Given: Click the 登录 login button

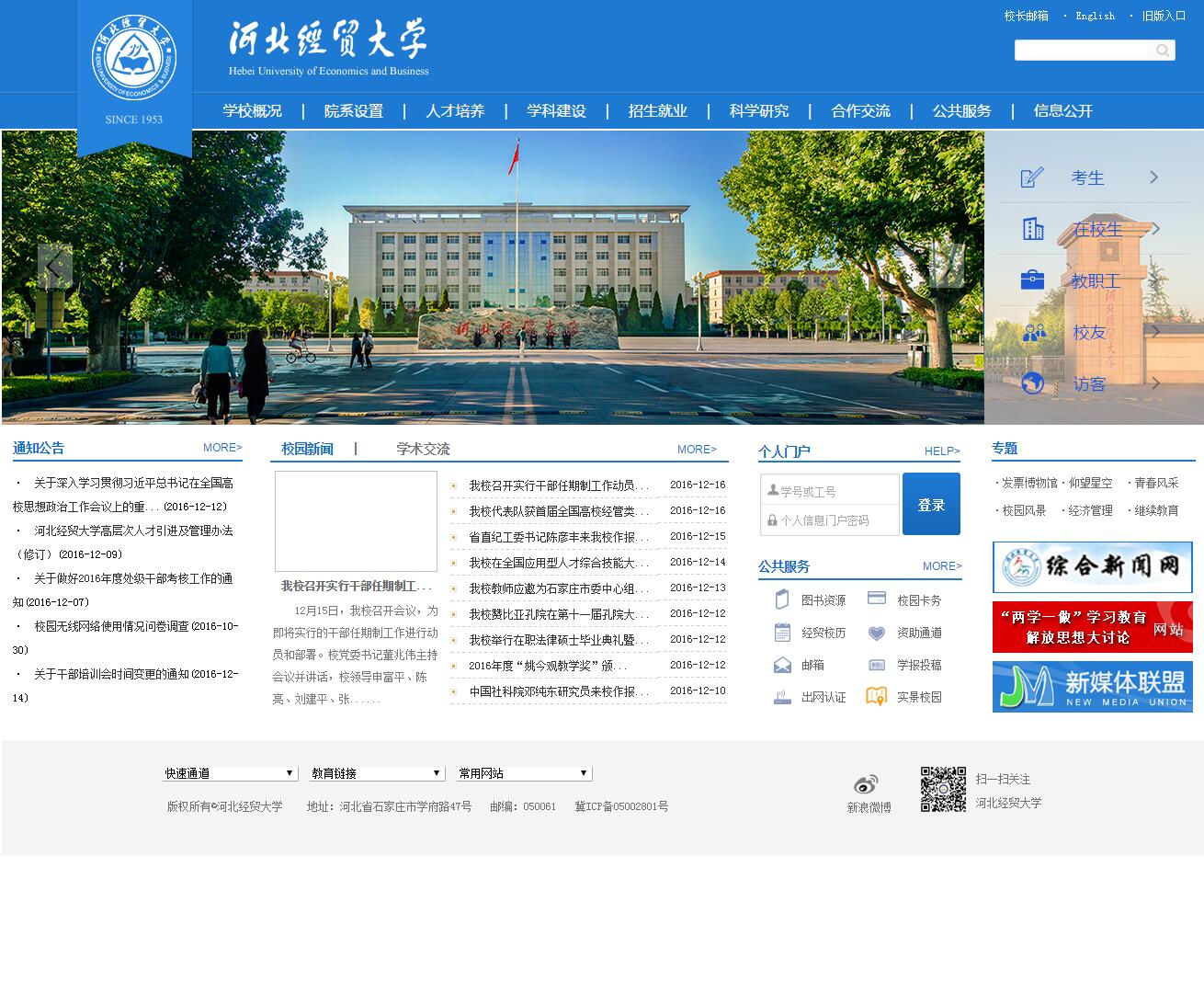Looking at the screenshot, I should [x=931, y=504].
